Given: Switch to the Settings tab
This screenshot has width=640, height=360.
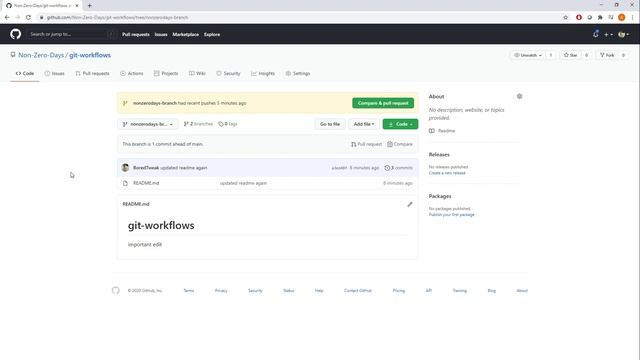Looking at the screenshot, I should [298, 73].
